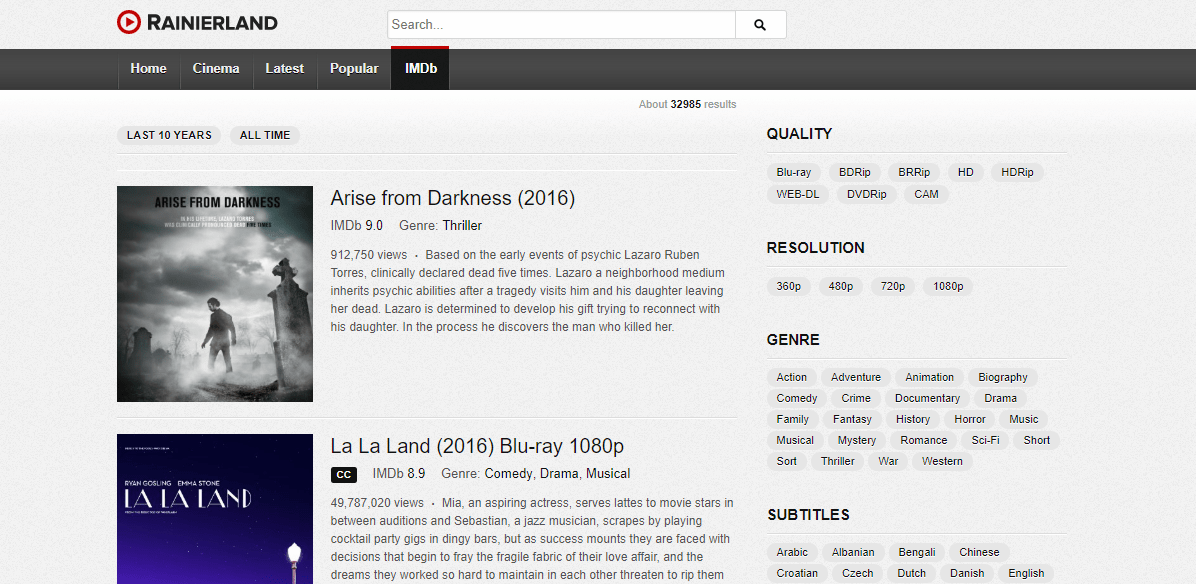Image resolution: width=1196 pixels, height=584 pixels.
Task: Click the Thriller genre link under Arise from Darkness
Action: click(x=462, y=226)
